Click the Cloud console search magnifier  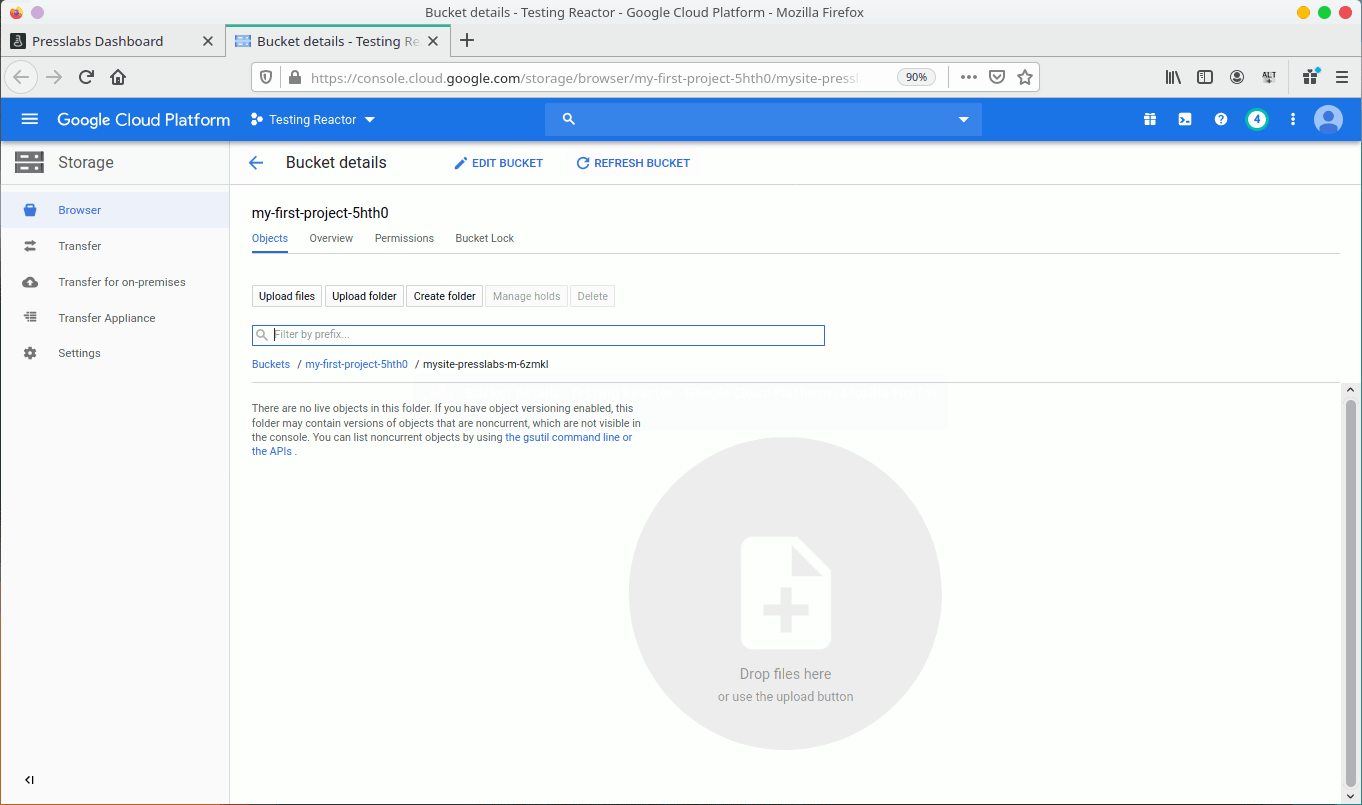(569, 119)
